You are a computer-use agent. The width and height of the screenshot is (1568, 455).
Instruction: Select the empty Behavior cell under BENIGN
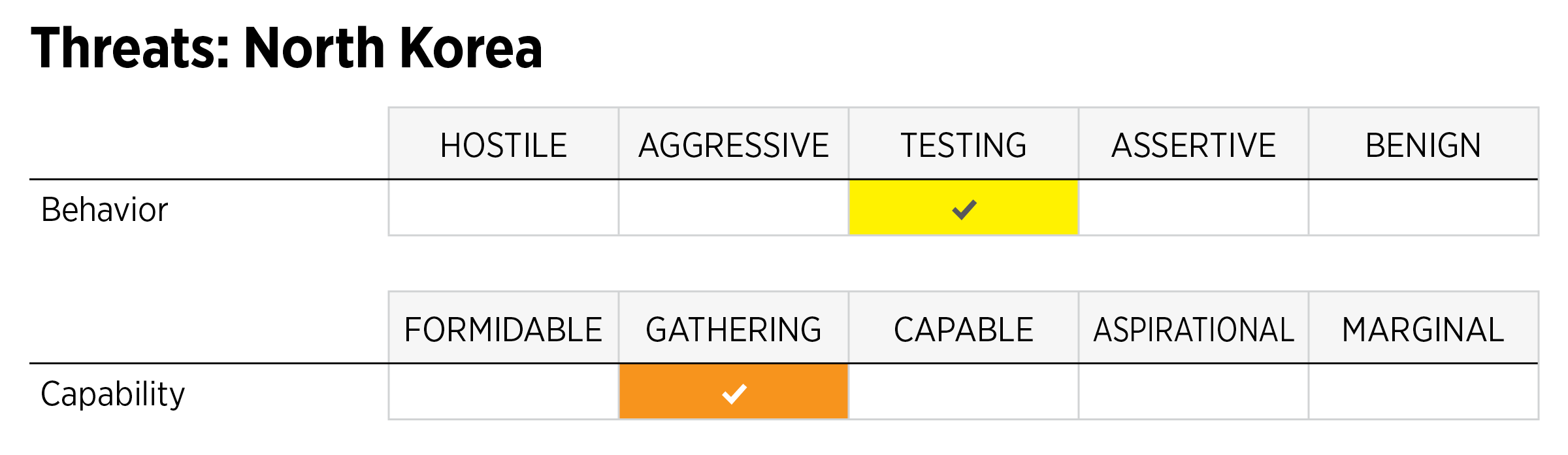[x=1423, y=208]
